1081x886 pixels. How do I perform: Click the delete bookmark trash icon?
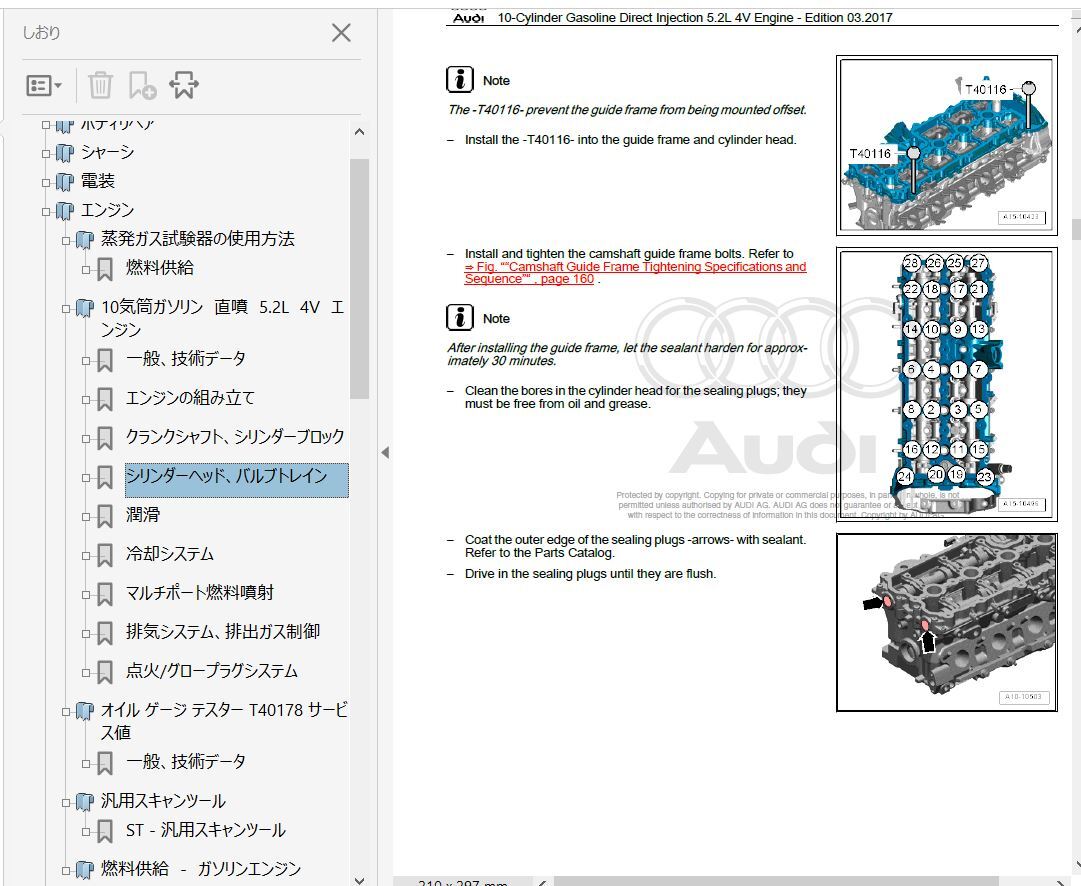[100, 85]
